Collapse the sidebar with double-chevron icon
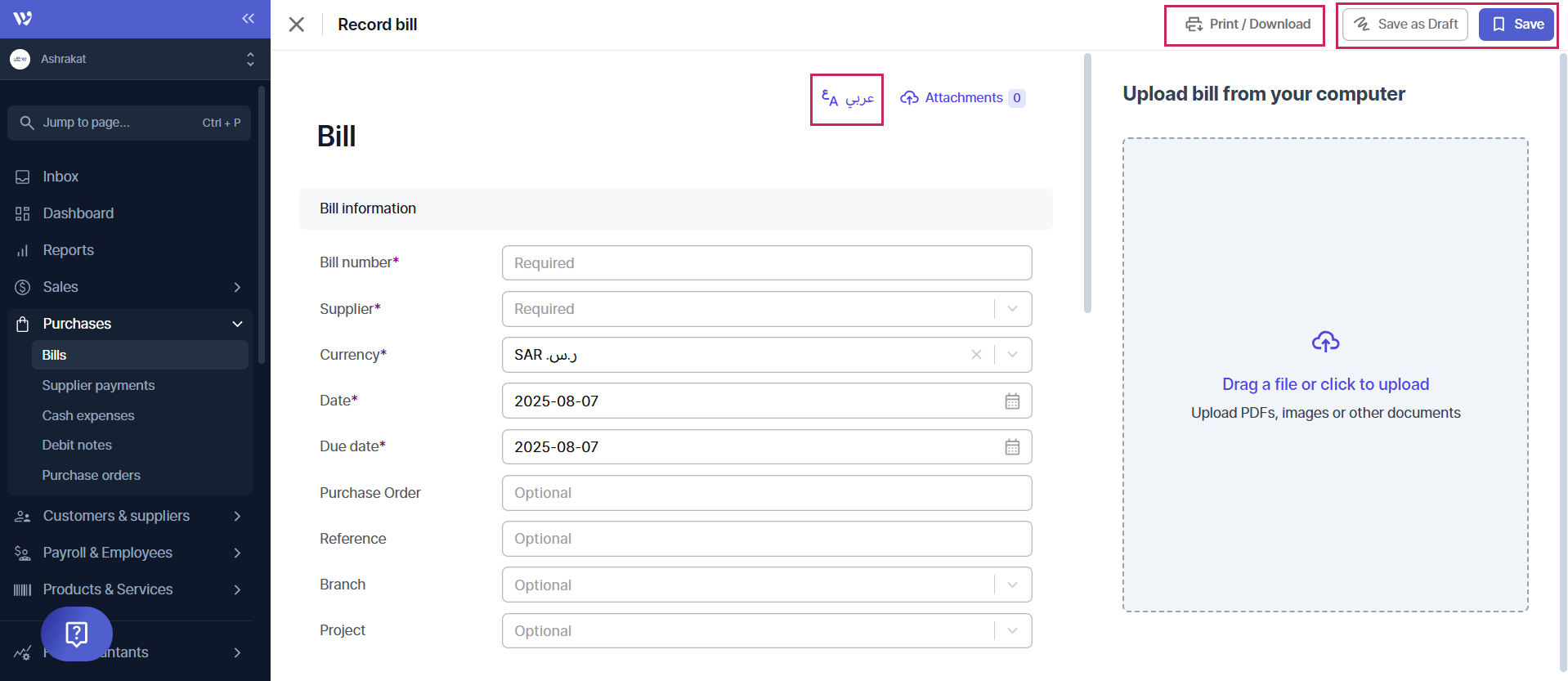 pos(248,19)
